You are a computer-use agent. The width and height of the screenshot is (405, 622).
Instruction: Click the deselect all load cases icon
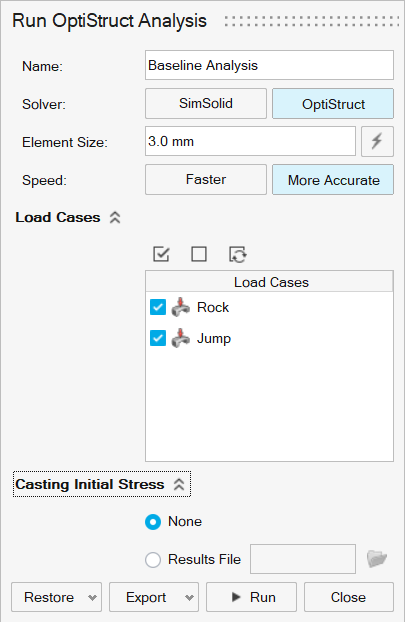pyautogui.click(x=199, y=254)
